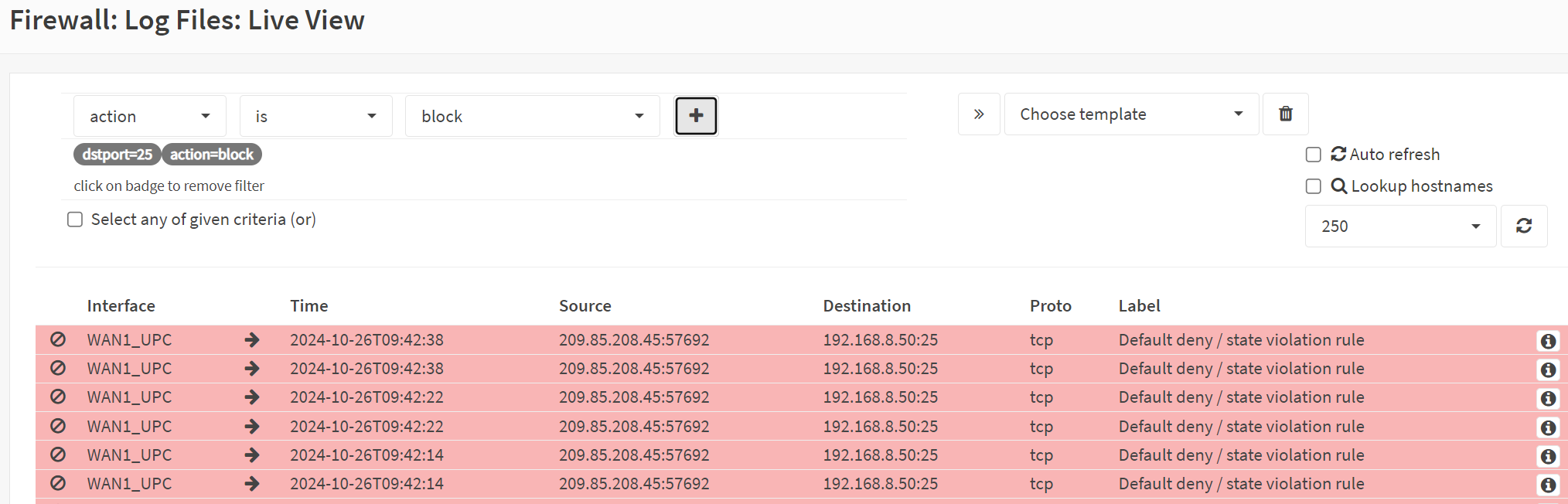Click the Source column header

pyautogui.click(x=585, y=306)
